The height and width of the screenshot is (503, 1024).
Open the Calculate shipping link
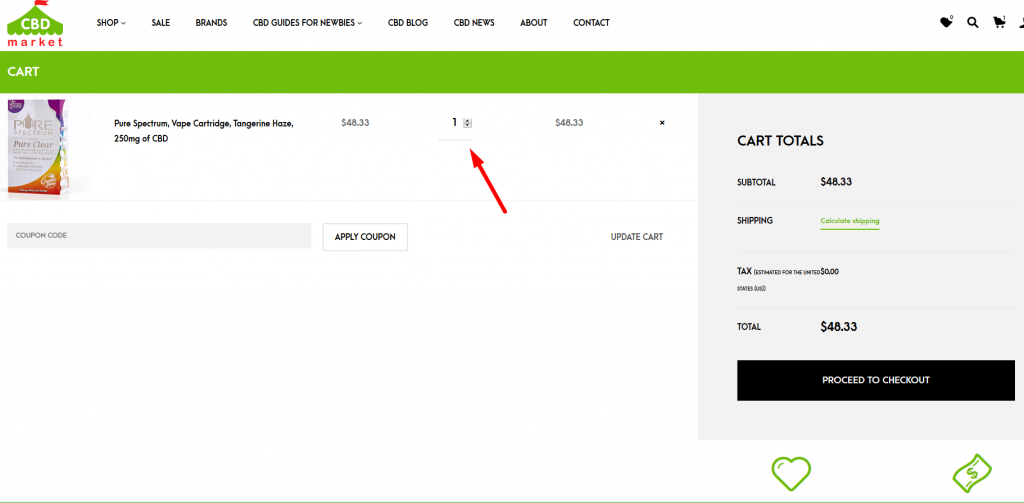850,221
